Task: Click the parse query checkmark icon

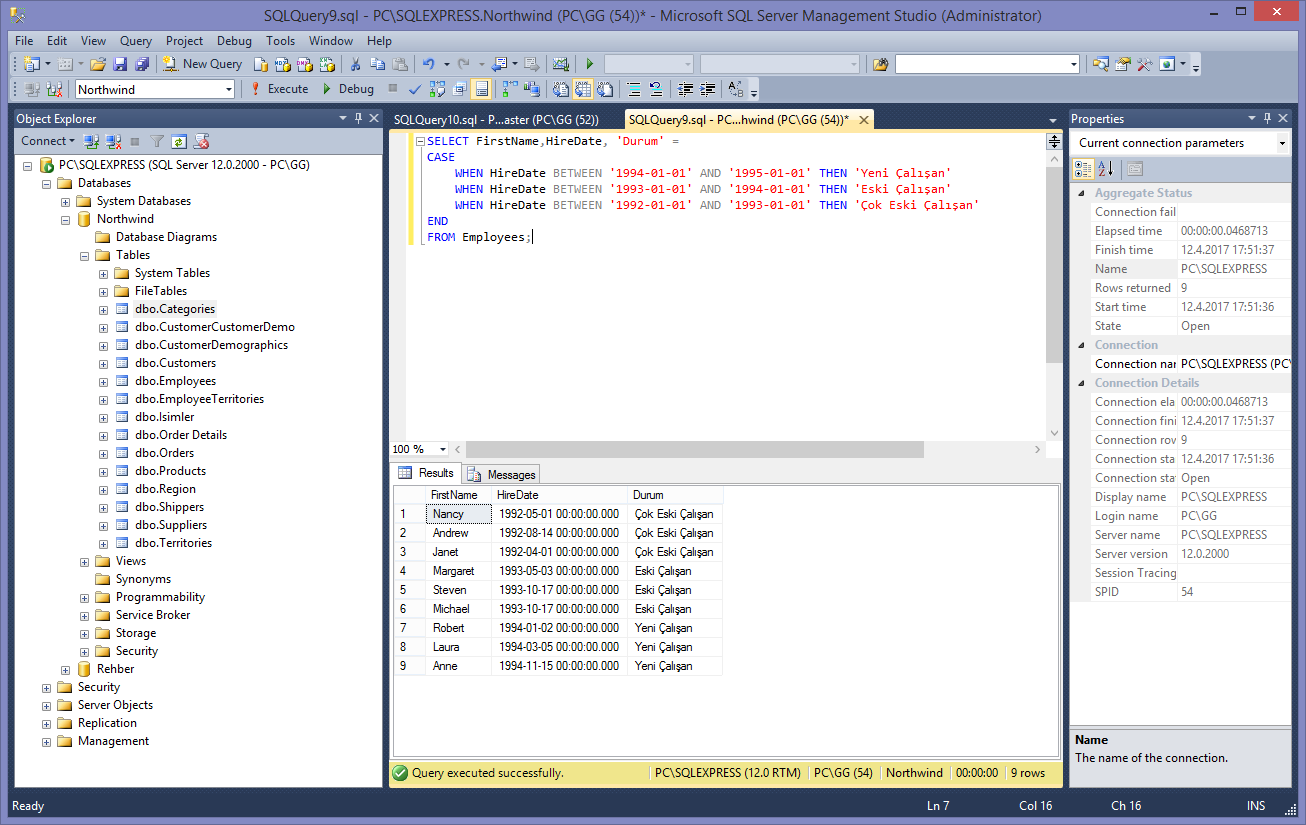Action: click(x=414, y=88)
